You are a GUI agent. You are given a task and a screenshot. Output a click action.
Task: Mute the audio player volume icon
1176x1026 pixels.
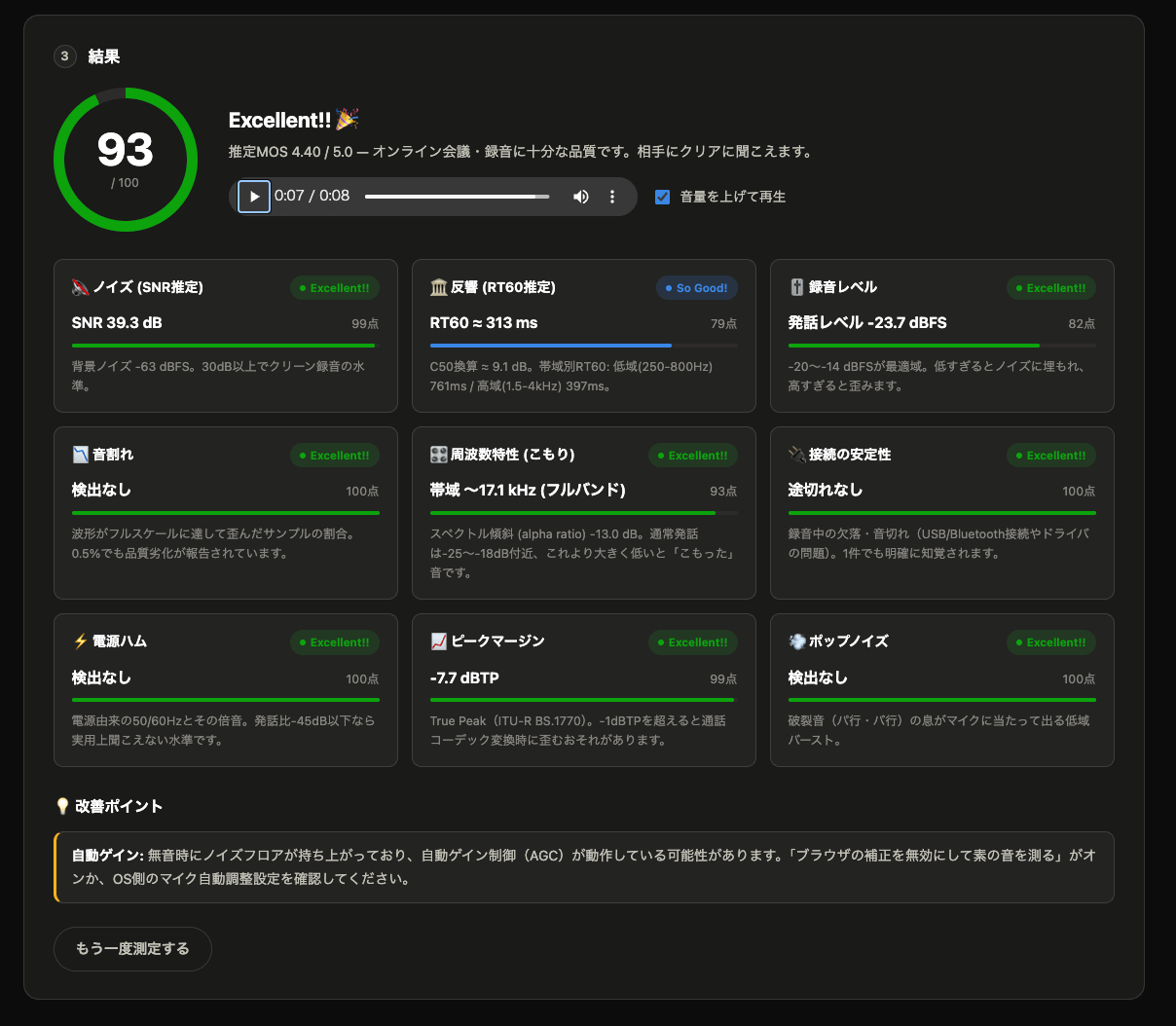tap(581, 197)
